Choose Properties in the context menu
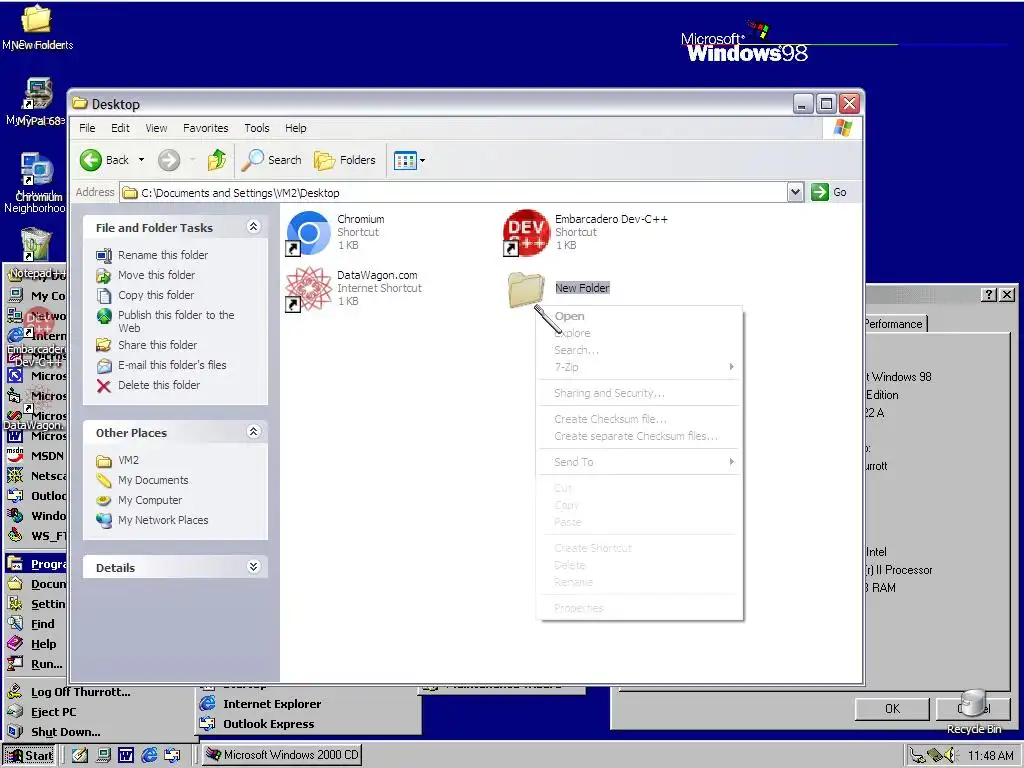 (639, 608)
